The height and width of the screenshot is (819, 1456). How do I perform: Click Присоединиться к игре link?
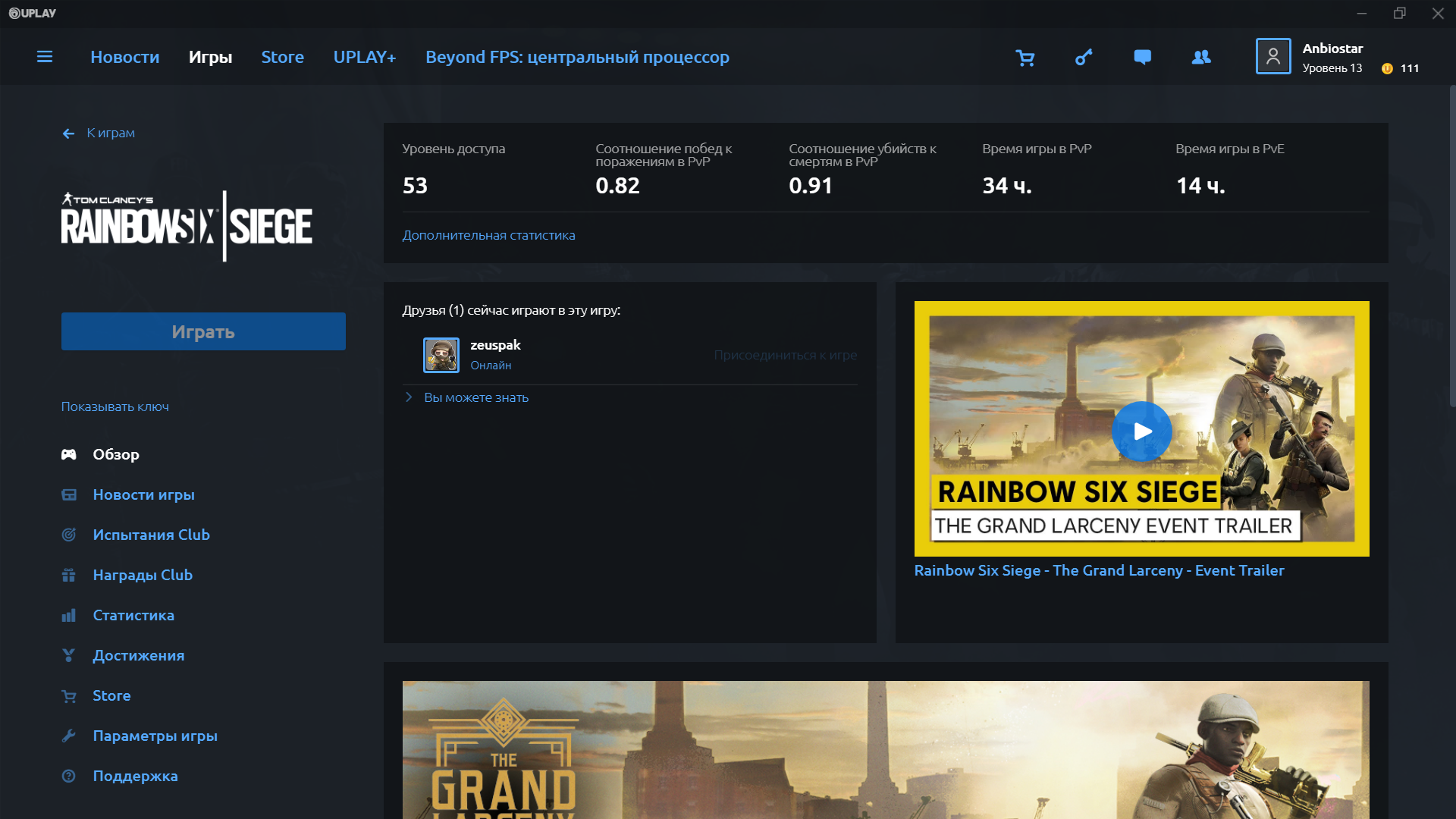click(x=786, y=355)
